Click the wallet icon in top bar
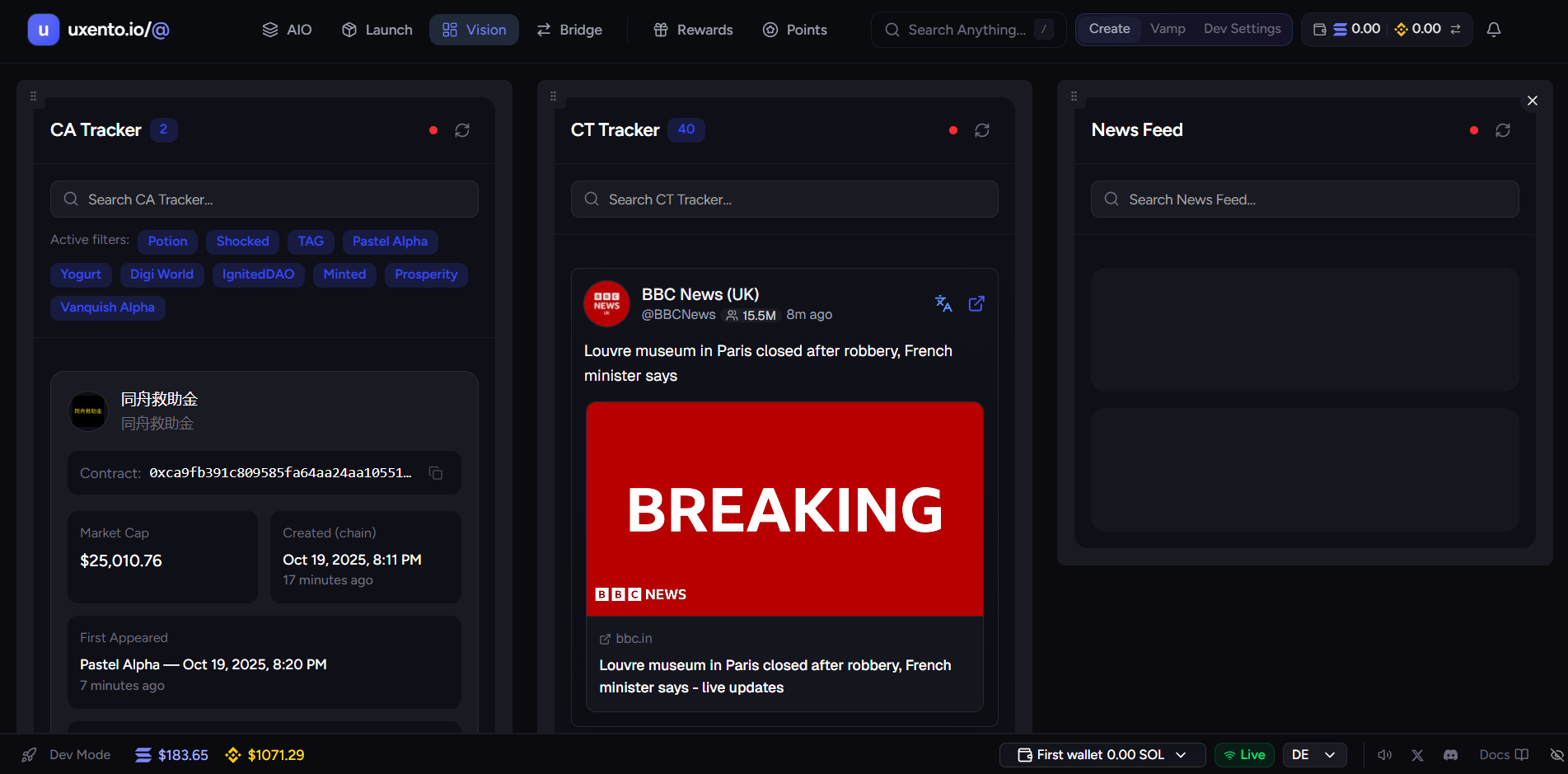This screenshot has height=774, width=1568. (1319, 30)
